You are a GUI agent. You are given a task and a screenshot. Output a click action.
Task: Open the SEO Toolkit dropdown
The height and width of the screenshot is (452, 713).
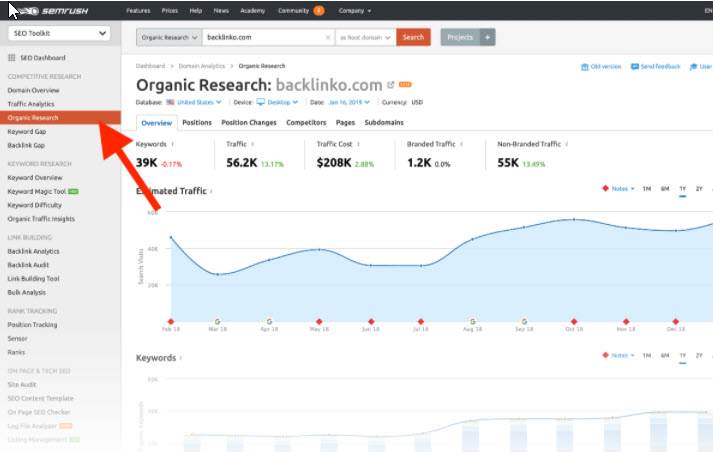tap(58, 33)
